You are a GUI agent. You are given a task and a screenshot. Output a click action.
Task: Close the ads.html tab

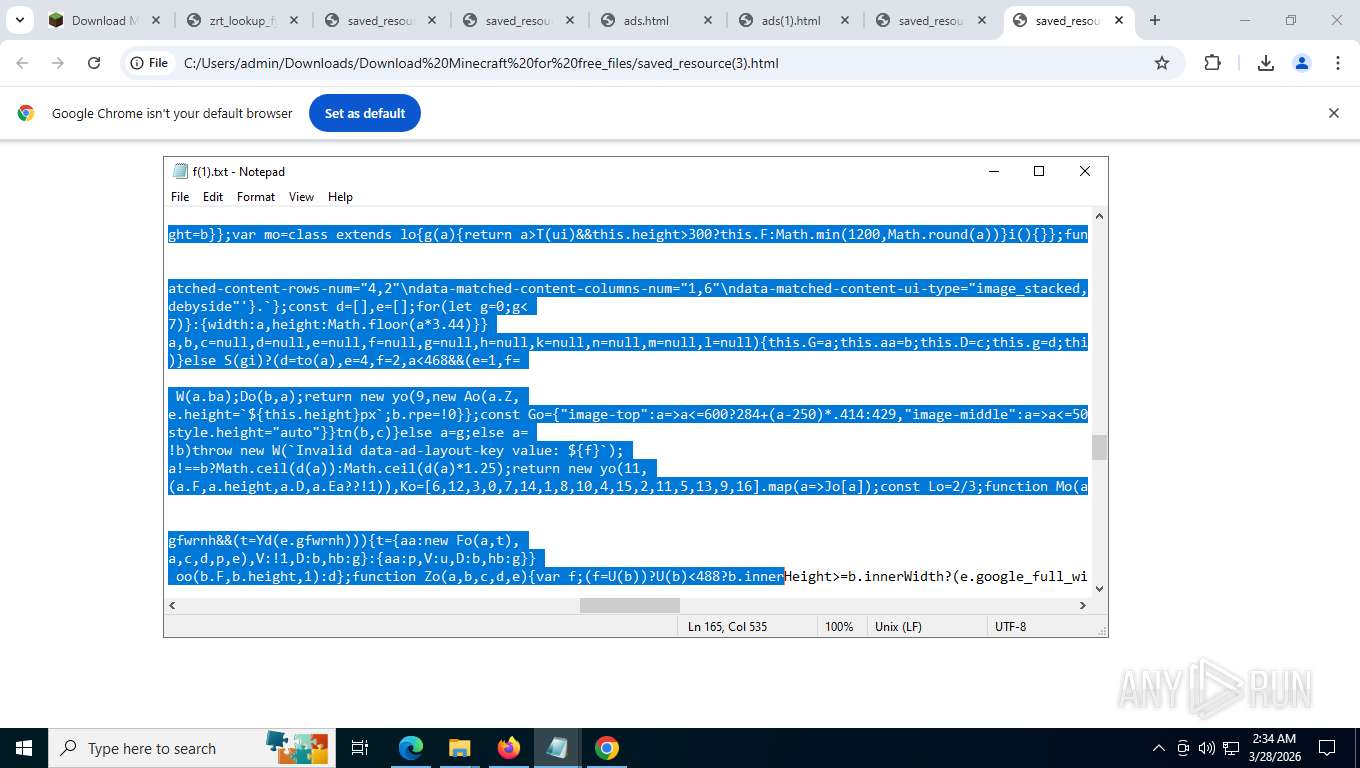click(708, 20)
